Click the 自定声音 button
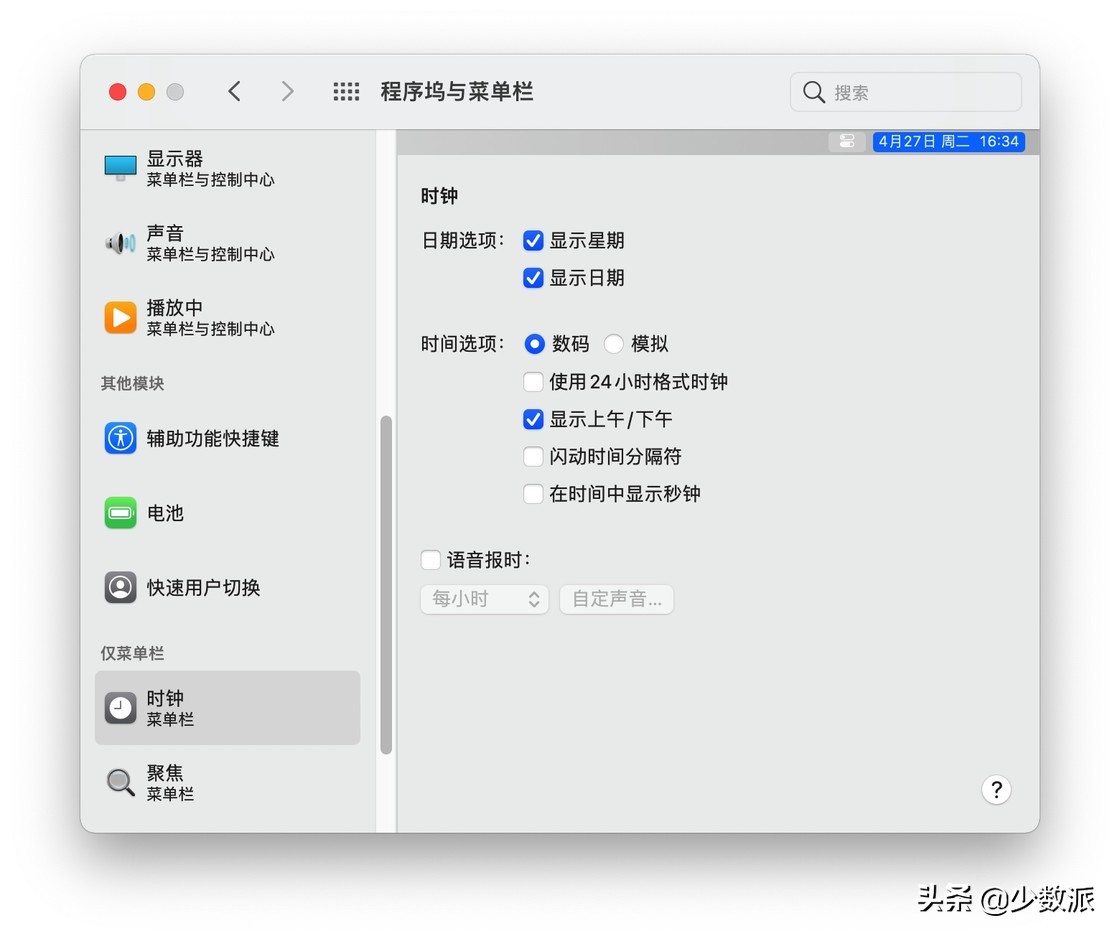 coord(616,599)
